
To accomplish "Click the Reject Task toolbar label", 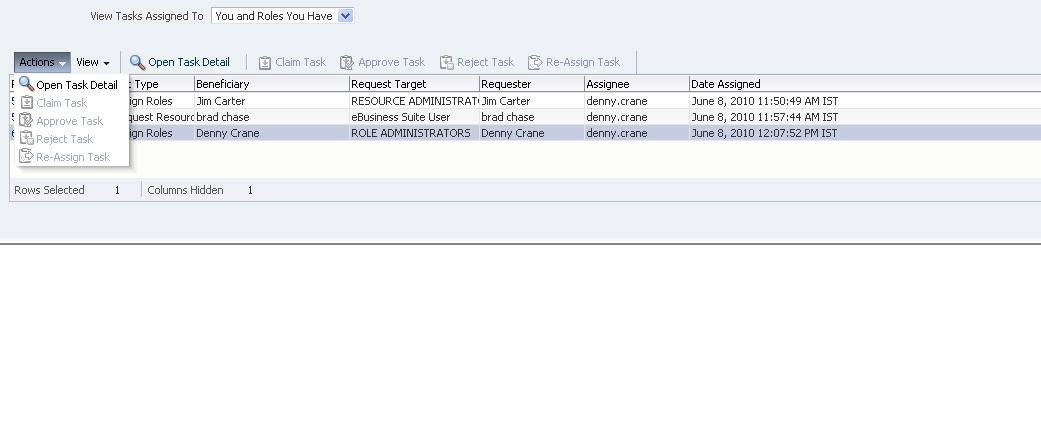I will (486, 62).
